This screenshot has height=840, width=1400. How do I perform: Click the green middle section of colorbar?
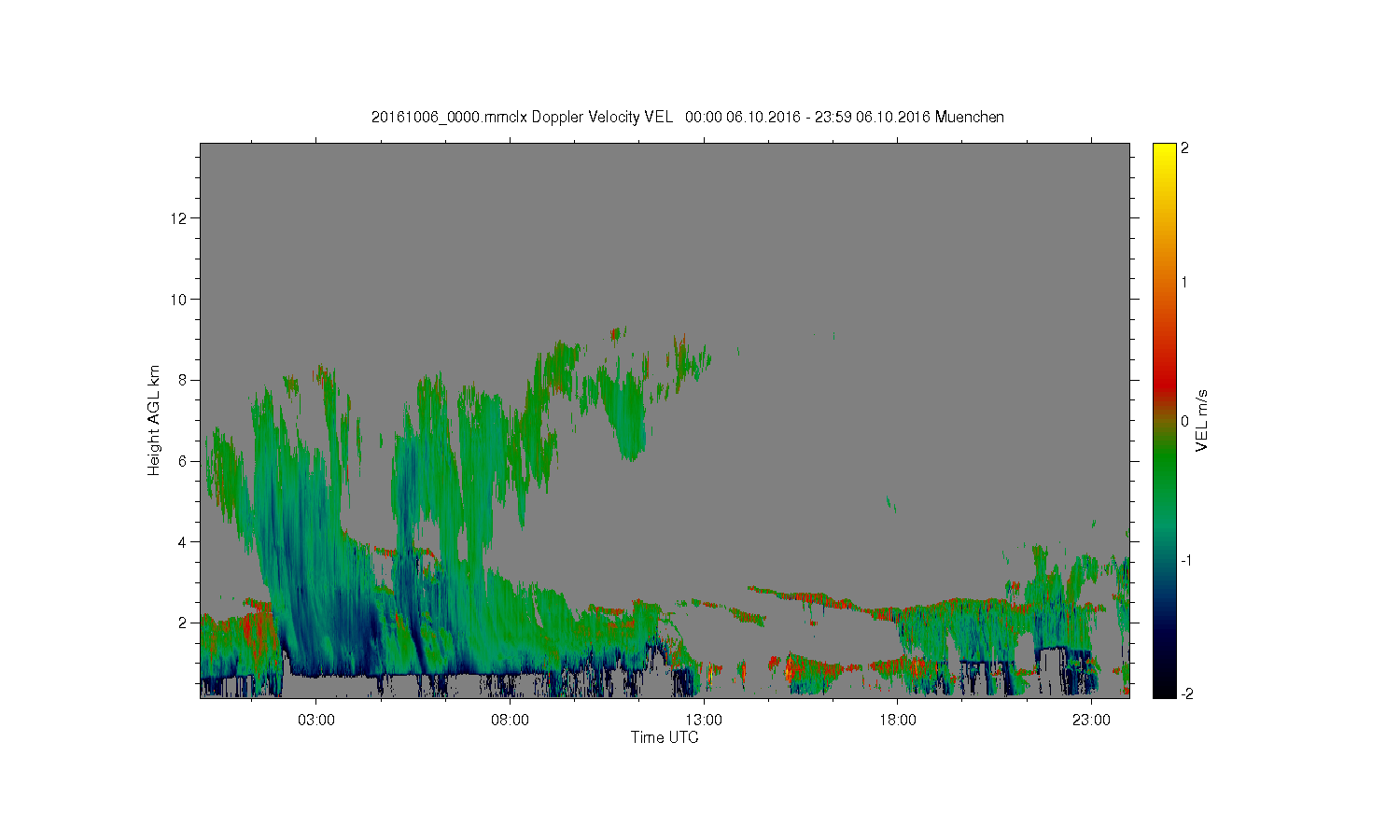[1164, 467]
